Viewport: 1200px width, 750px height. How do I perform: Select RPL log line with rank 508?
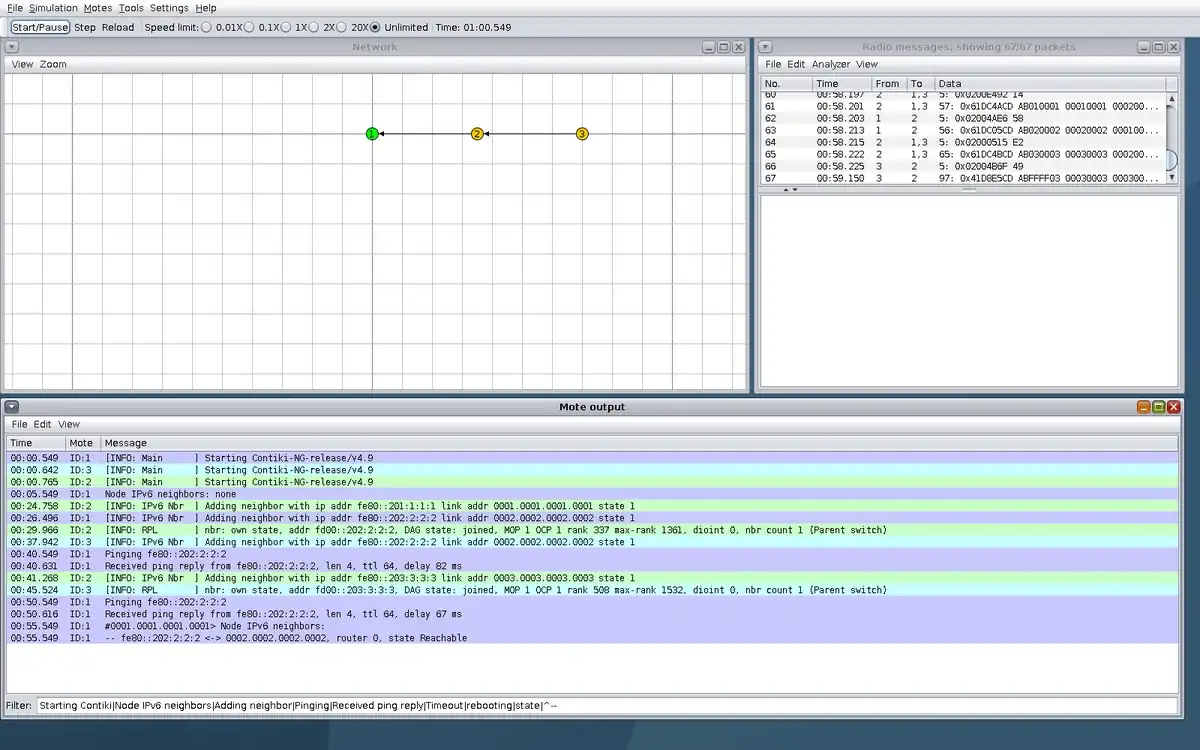(593, 590)
